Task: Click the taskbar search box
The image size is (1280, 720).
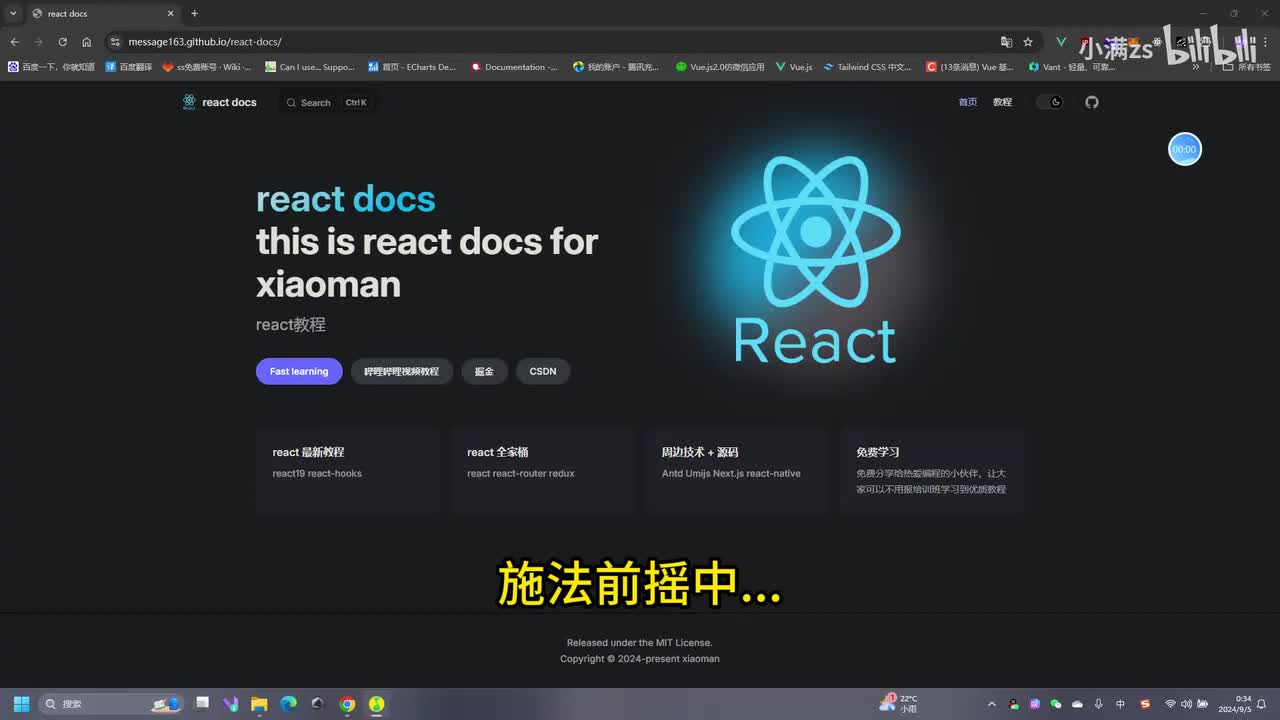Action: tap(111, 704)
